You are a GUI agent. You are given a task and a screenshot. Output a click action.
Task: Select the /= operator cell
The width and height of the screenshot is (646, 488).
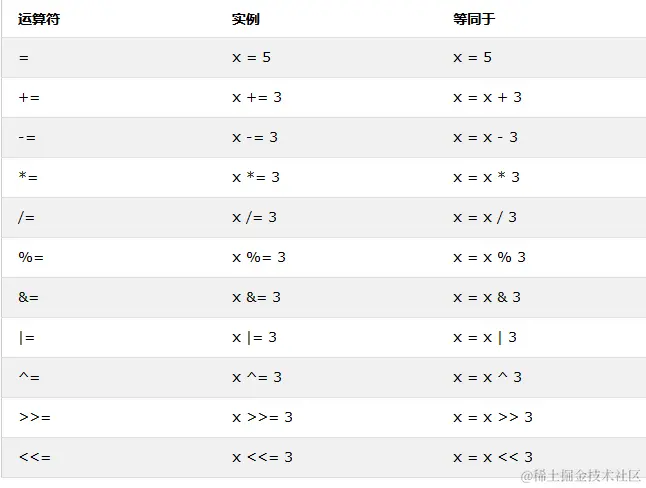[x=26, y=217]
